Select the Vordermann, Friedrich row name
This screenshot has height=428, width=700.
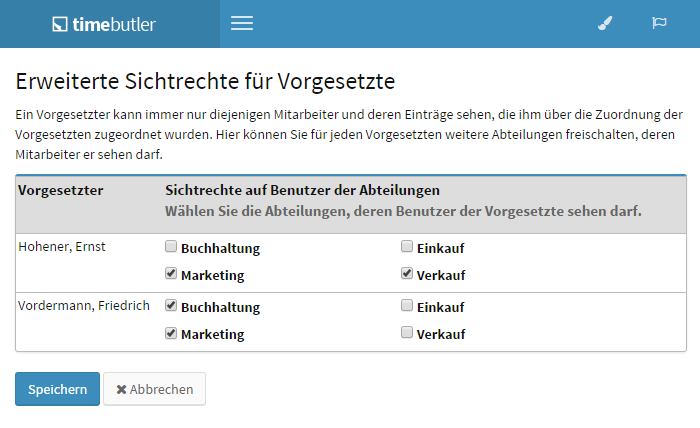coord(83,306)
